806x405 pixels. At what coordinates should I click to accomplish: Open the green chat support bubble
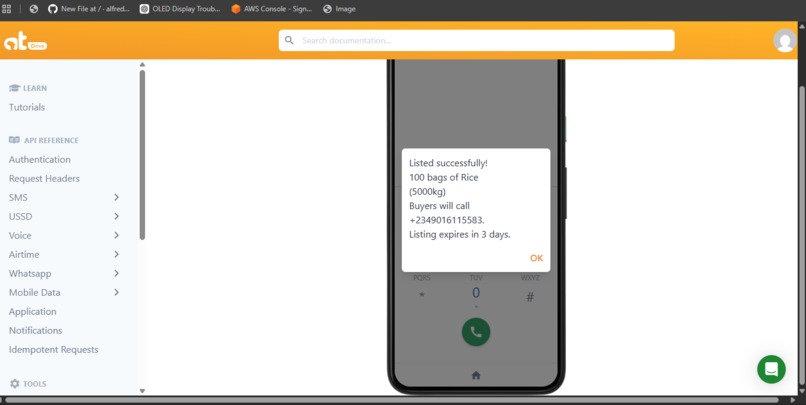coord(771,369)
